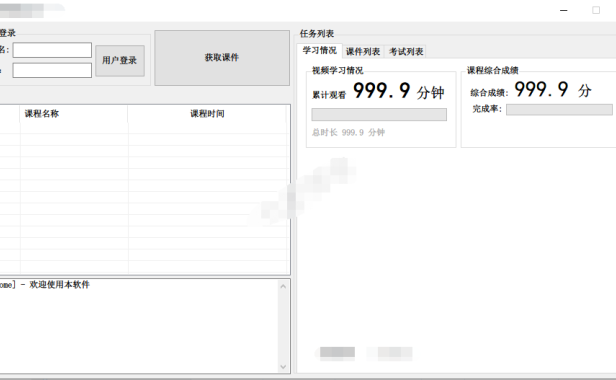Click the 获取课件 button
Image resolution: width=616 pixels, height=380 pixels.
pos(222,58)
